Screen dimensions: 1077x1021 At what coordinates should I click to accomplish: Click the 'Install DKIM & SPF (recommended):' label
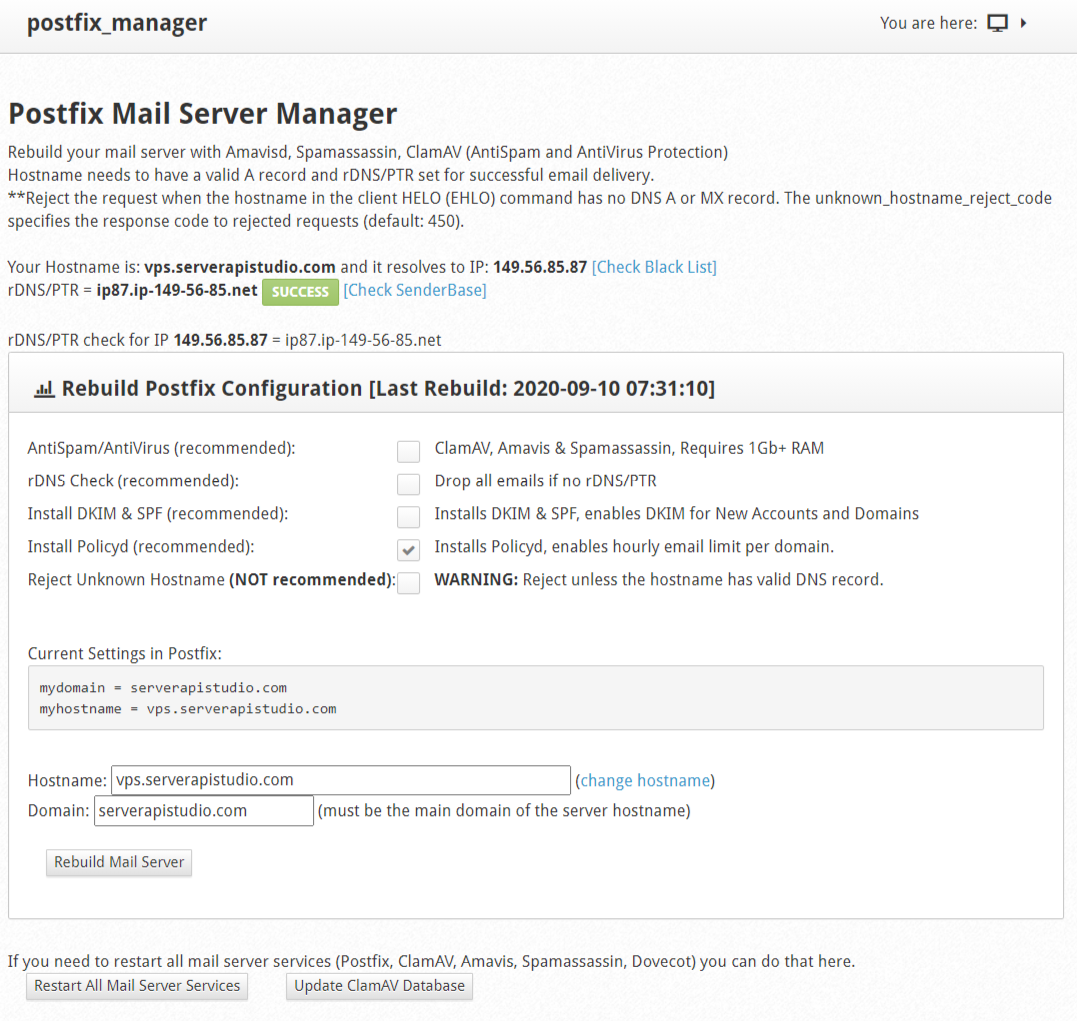pos(158,514)
